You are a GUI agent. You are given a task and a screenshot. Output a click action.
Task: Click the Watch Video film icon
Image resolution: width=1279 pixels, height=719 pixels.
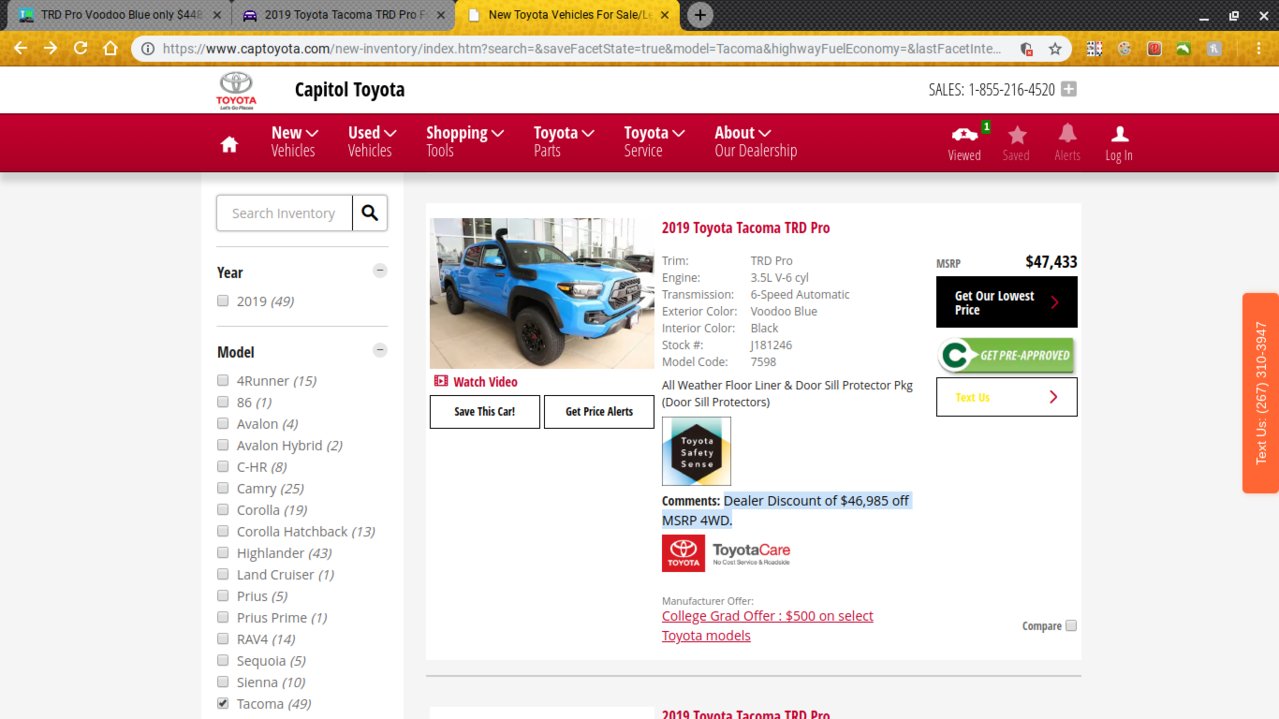tap(441, 381)
